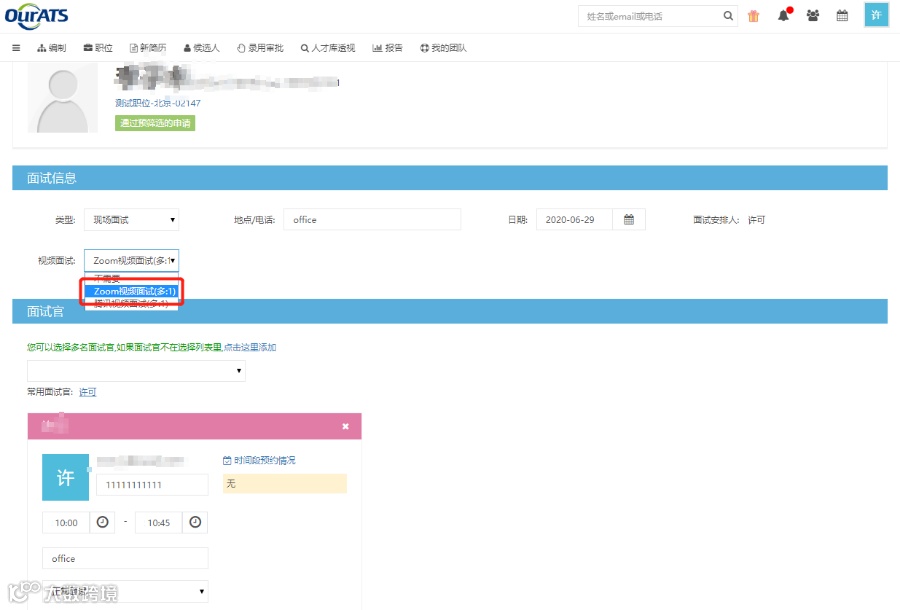Image resolution: width=900 pixels, height=610 pixels.
Task: Open the interviewer selection dropdown
Action: point(136,371)
